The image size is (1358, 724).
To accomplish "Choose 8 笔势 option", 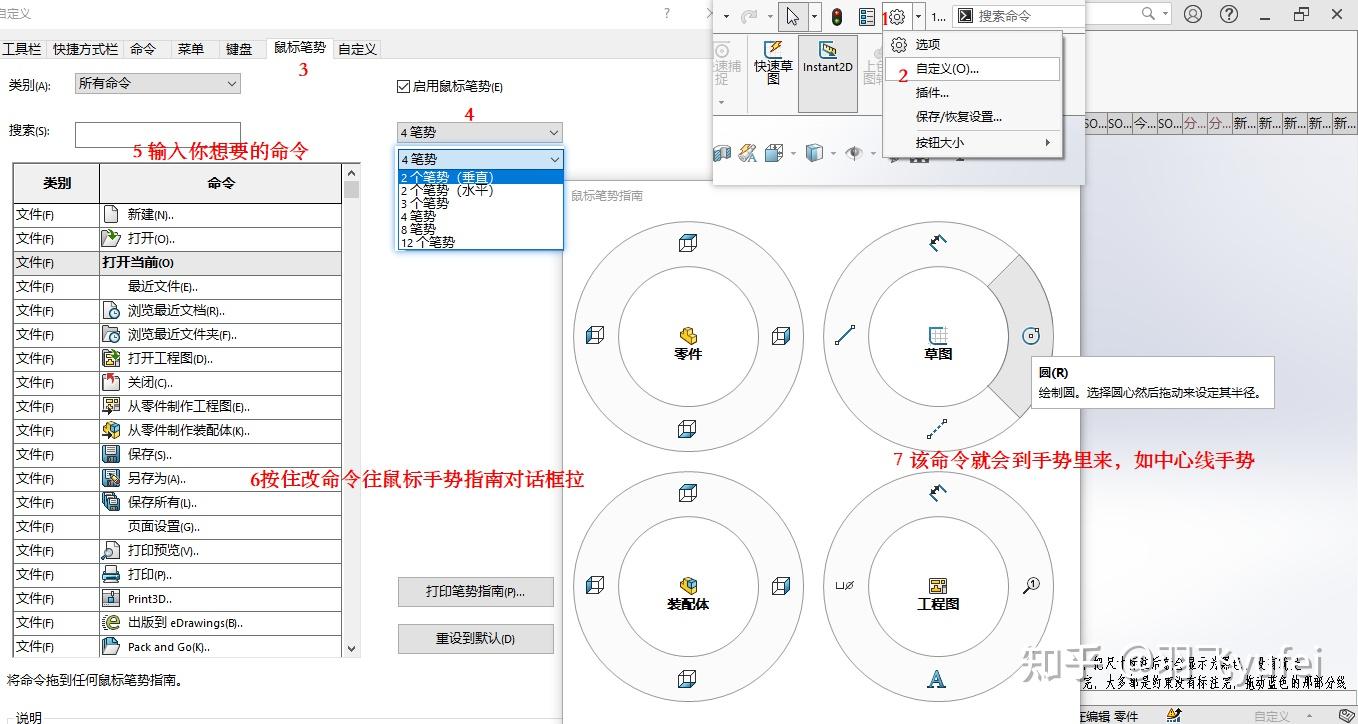I will click(480, 229).
